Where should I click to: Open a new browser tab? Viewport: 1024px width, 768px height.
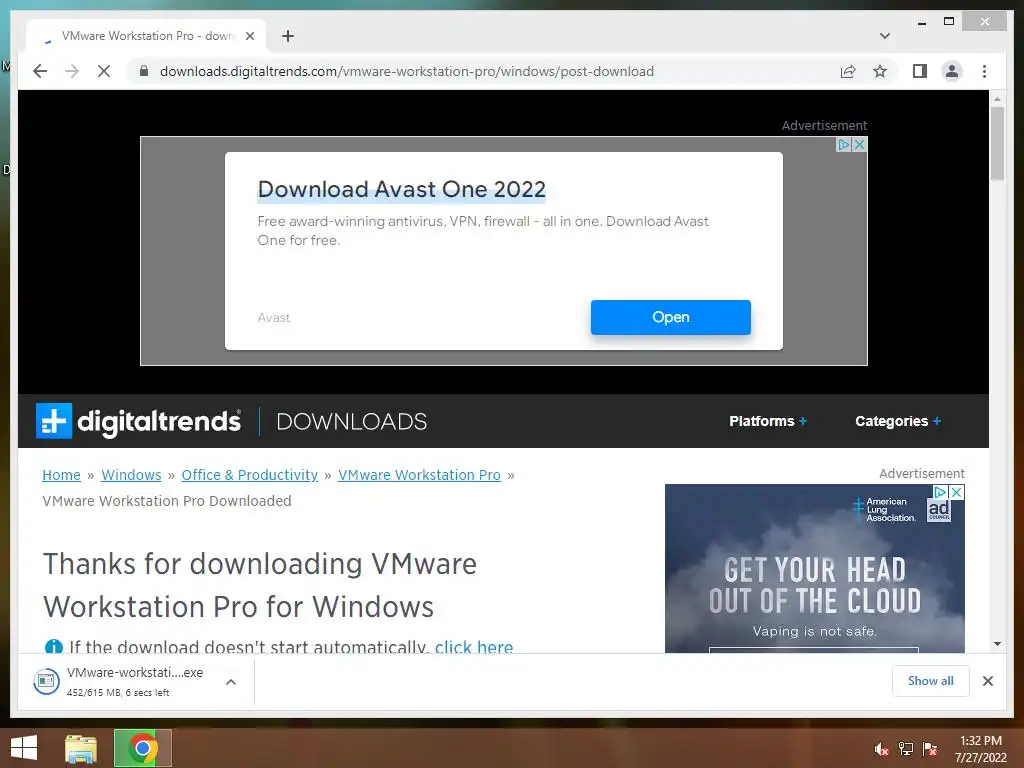tap(288, 36)
